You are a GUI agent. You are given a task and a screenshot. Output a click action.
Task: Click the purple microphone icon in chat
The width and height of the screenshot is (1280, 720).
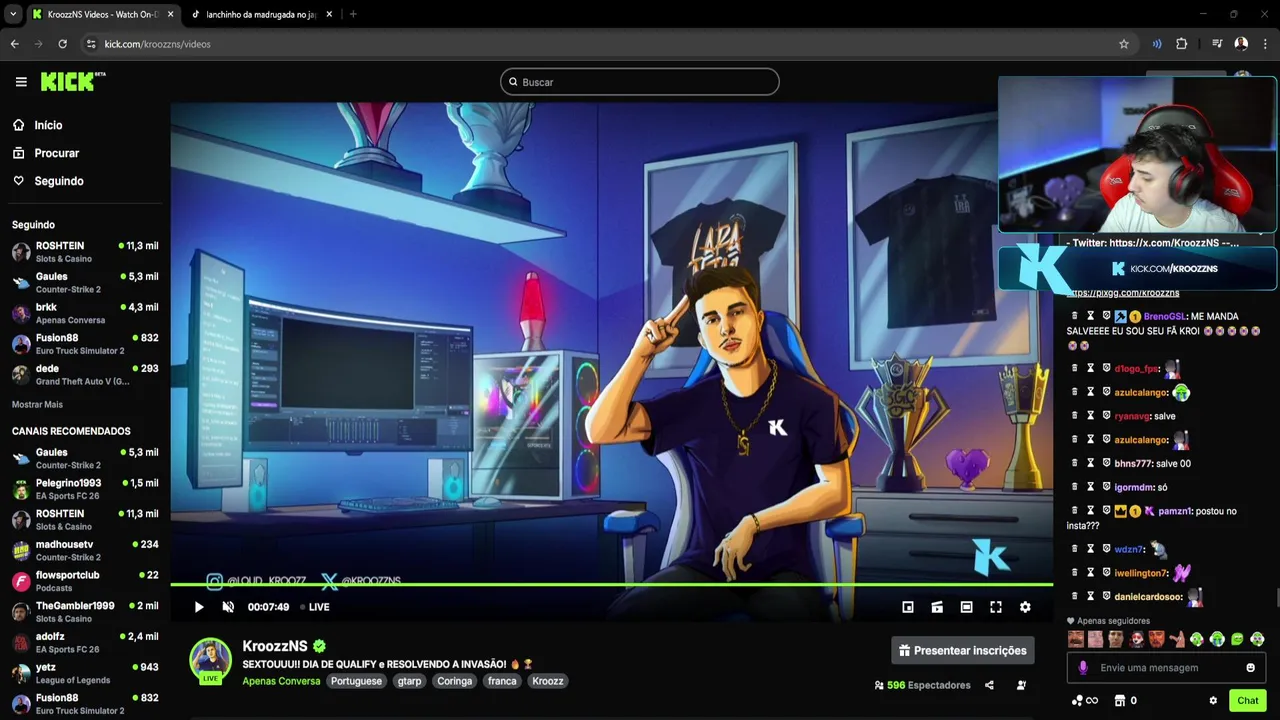coord(1082,668)
